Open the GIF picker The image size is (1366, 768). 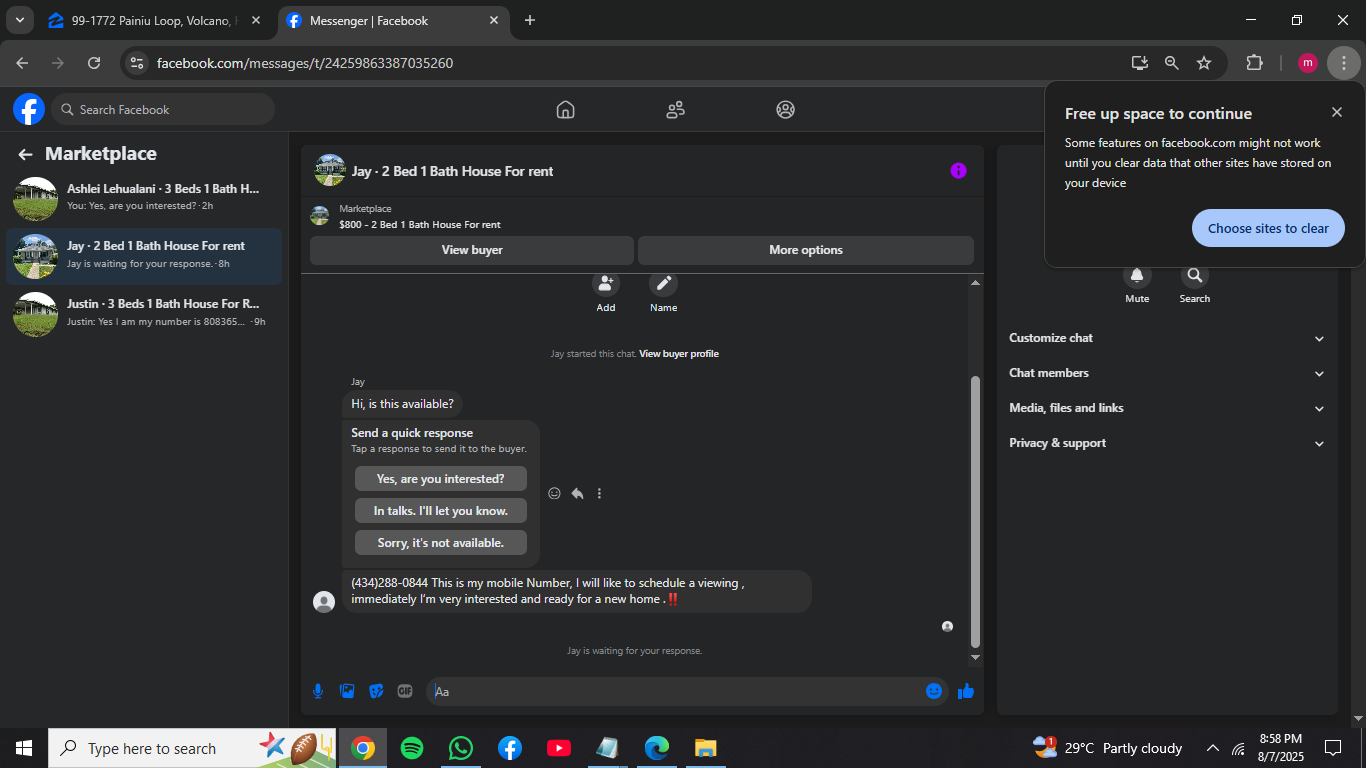(405, 691)
